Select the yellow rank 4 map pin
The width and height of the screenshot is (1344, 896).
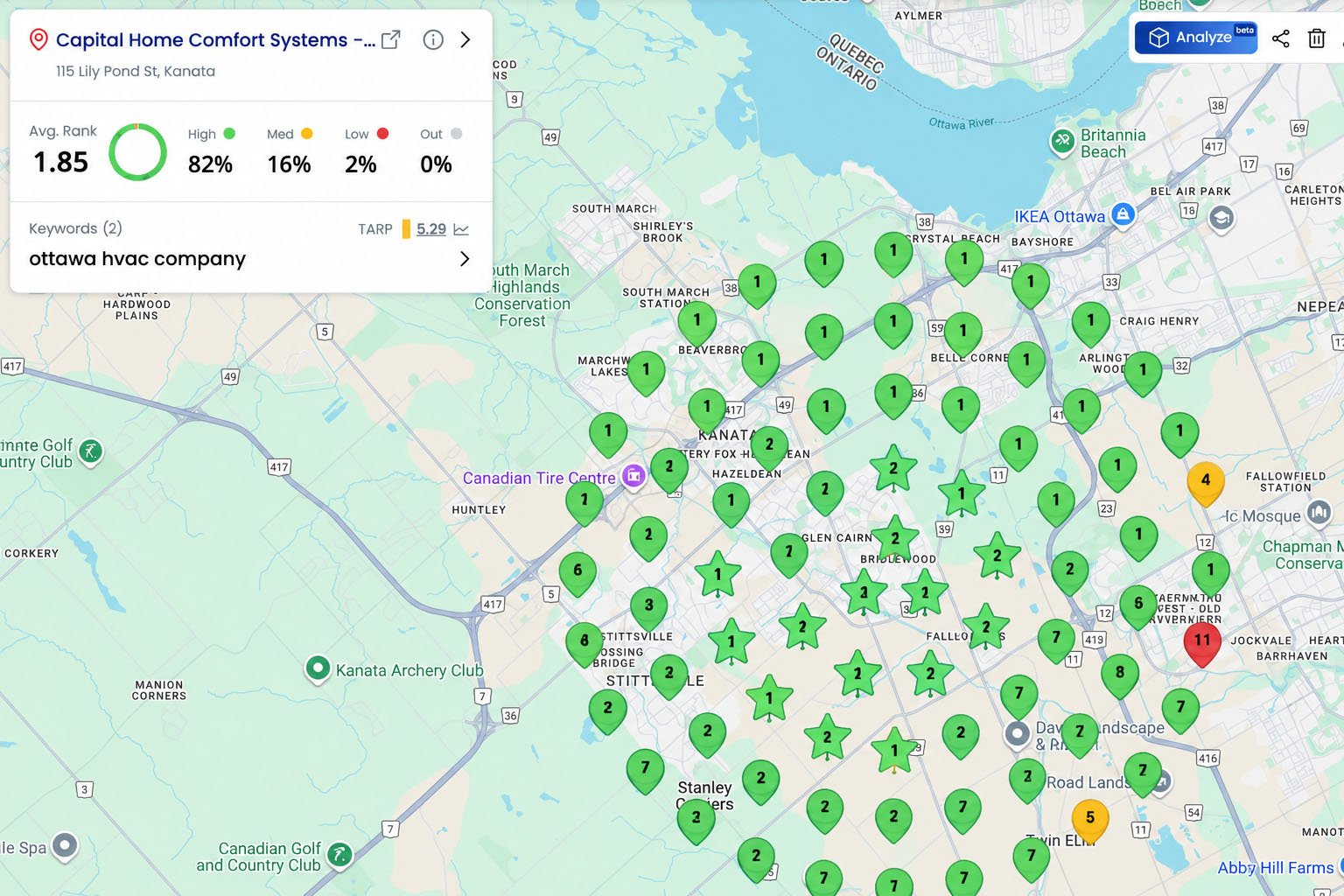(x=1206, y=484)
